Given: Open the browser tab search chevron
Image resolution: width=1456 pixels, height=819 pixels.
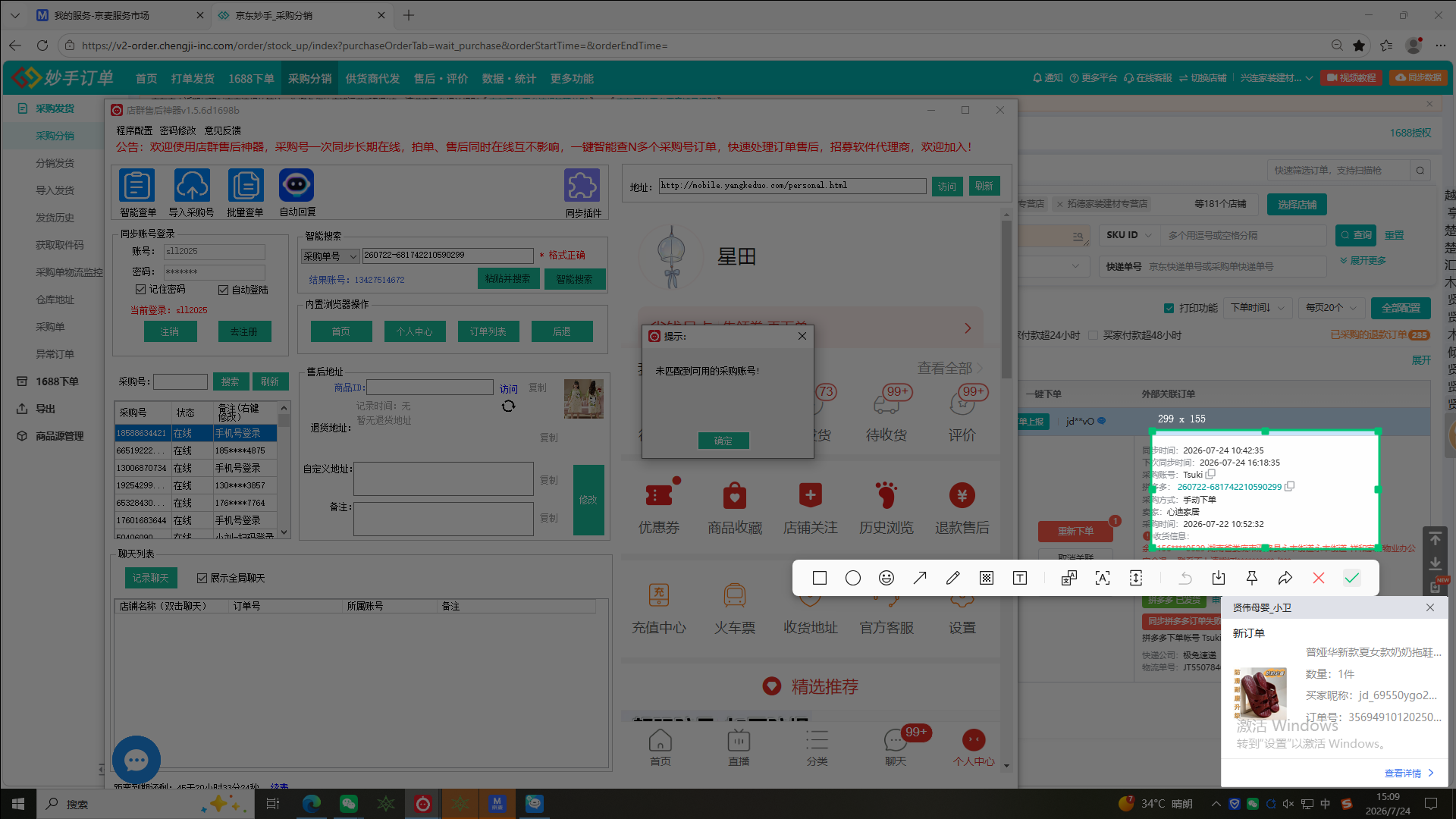Looking at the screenshot, I should tap(15, 15).
